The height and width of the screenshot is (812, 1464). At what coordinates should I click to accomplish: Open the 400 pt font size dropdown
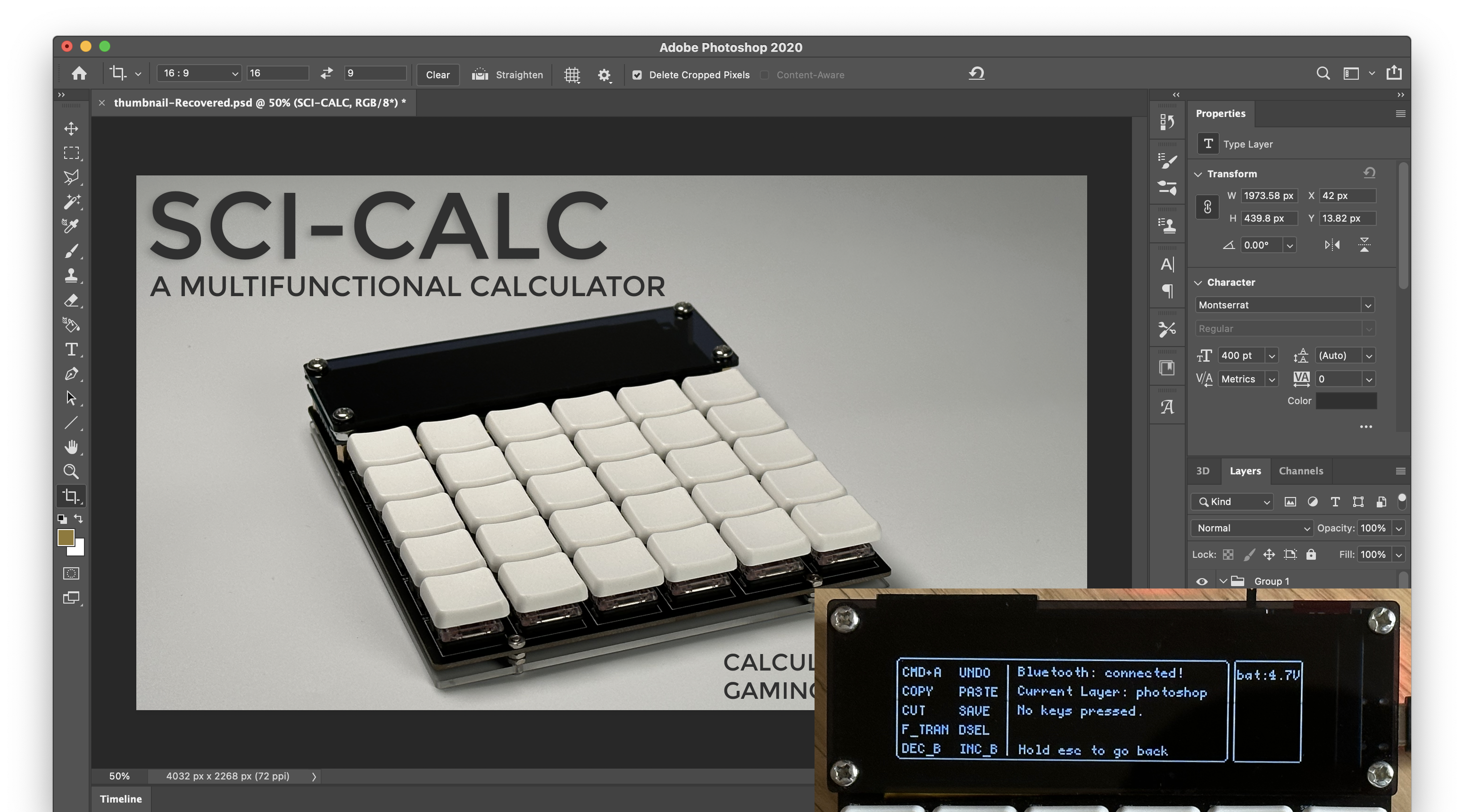1272,356
